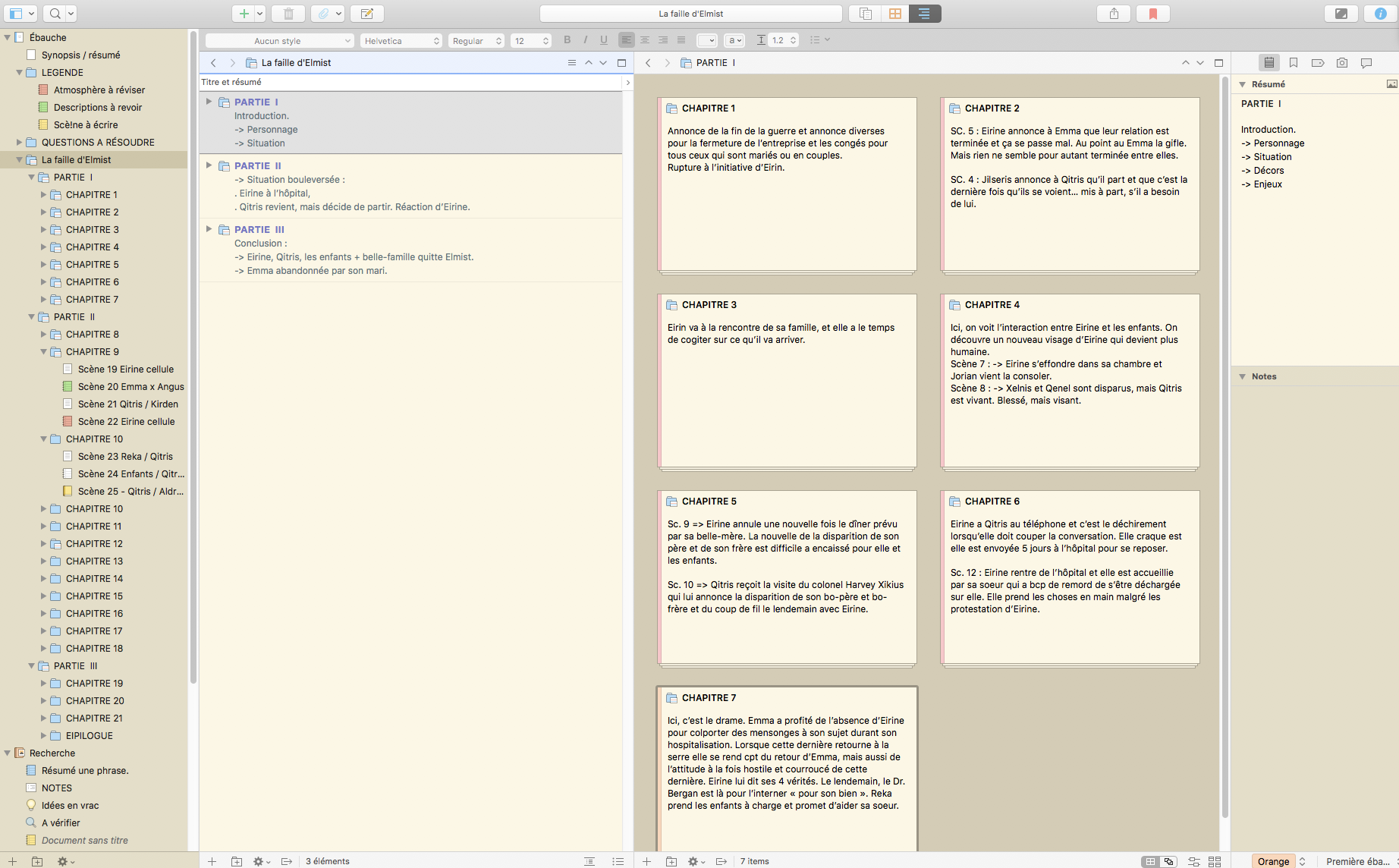Select Scène 20 Emma x Angus
This screenshot has width=1399, height=868.
pyautogui.click(x=131, y=387)
